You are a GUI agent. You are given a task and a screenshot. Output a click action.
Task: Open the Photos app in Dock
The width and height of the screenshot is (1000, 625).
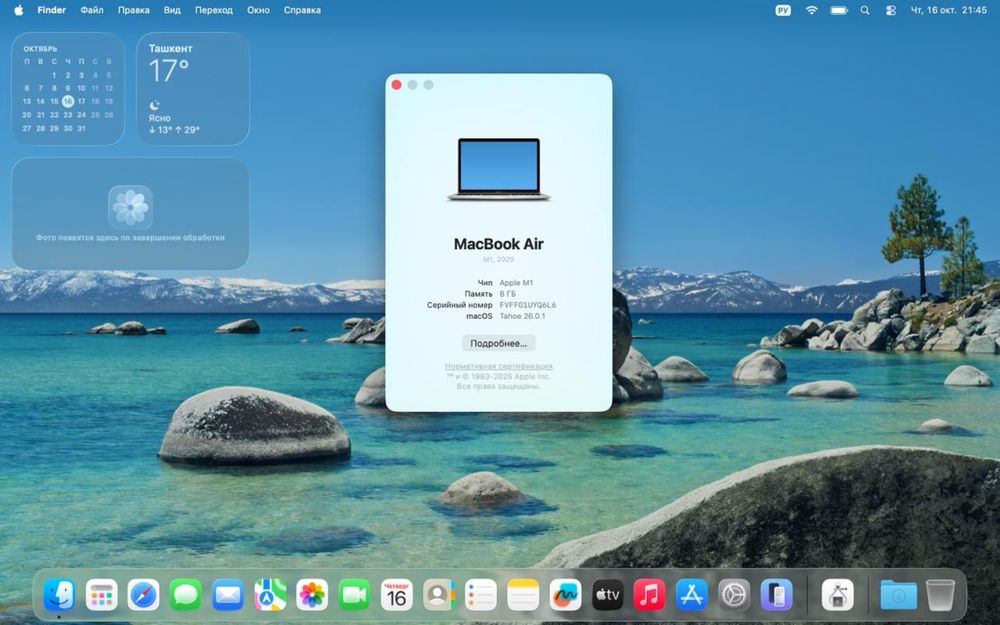[312, 595]
